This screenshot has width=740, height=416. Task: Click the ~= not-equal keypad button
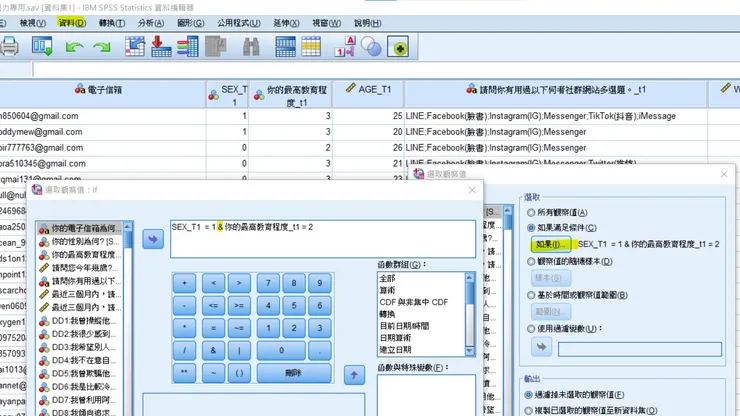click(x=239, y=328)
